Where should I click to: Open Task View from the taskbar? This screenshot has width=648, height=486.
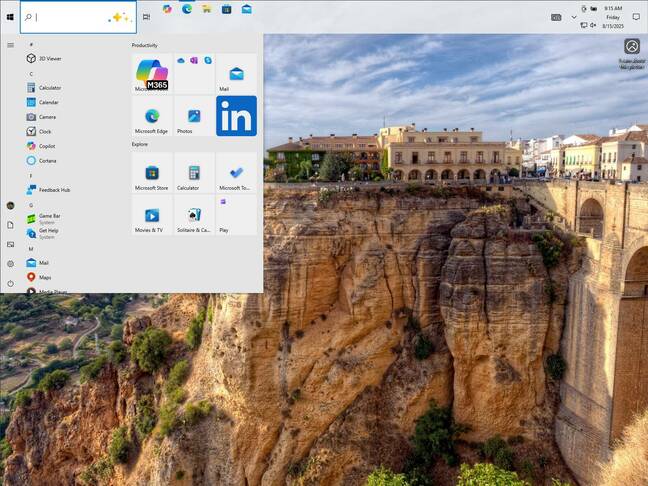(146, 17)
